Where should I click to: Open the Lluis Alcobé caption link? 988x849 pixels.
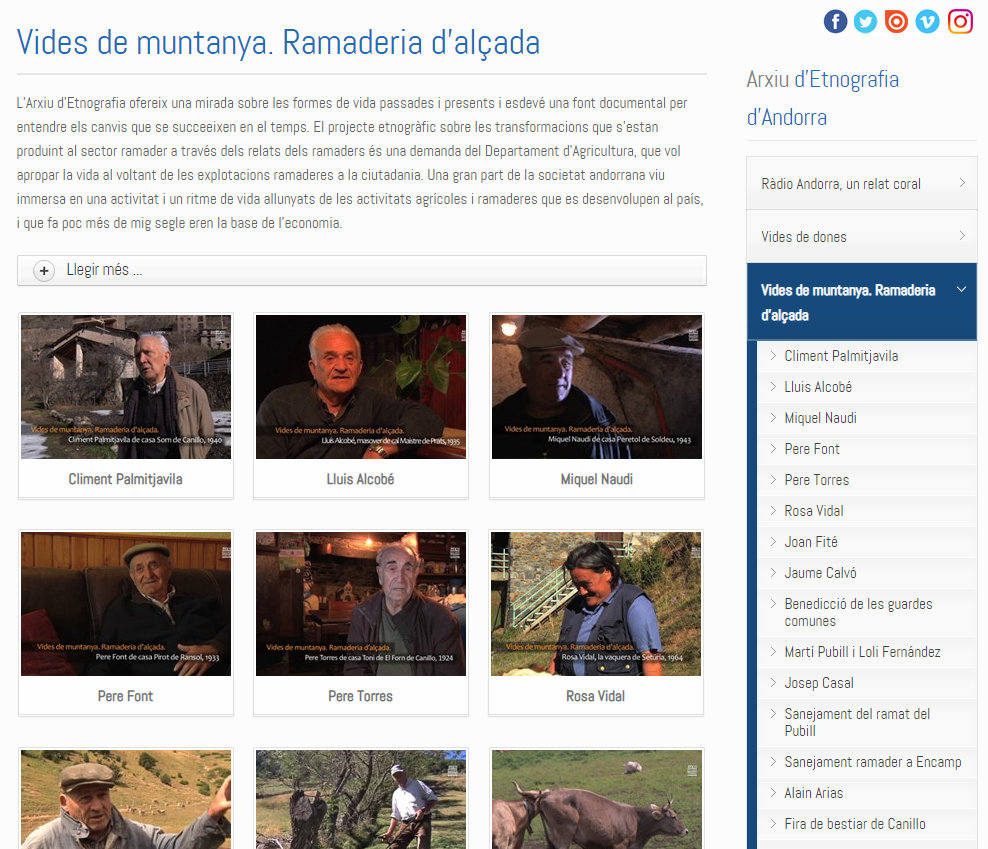pyautogui.click(x=360, y=479)
